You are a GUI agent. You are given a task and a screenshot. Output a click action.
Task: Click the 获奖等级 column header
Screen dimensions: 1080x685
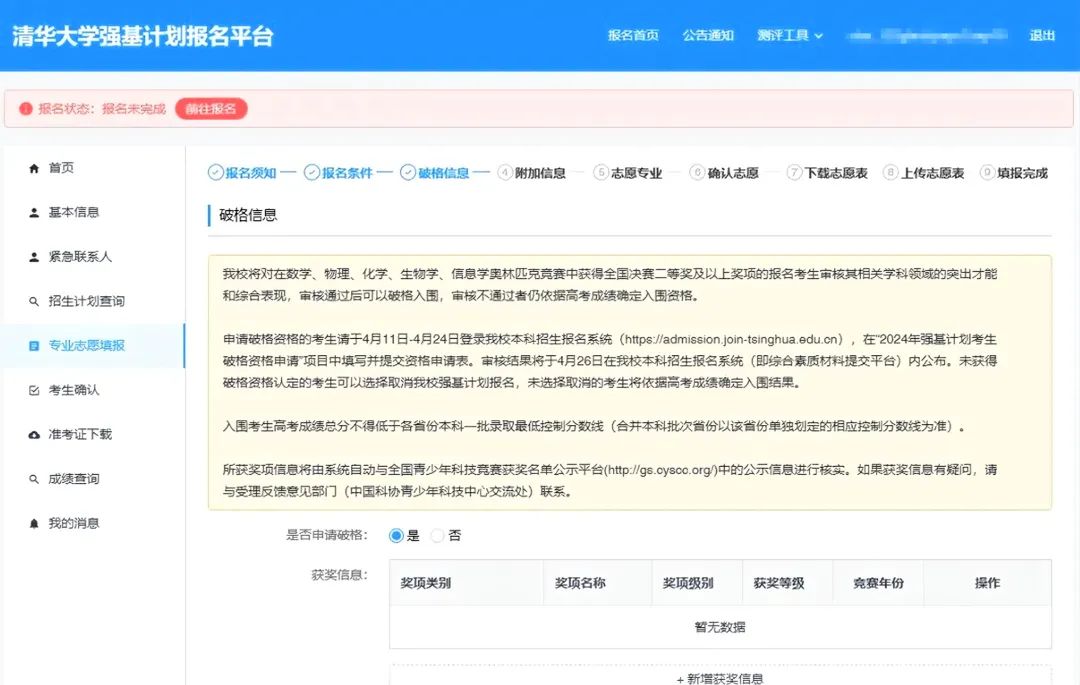pyautogui.click(x=779, y=583)
